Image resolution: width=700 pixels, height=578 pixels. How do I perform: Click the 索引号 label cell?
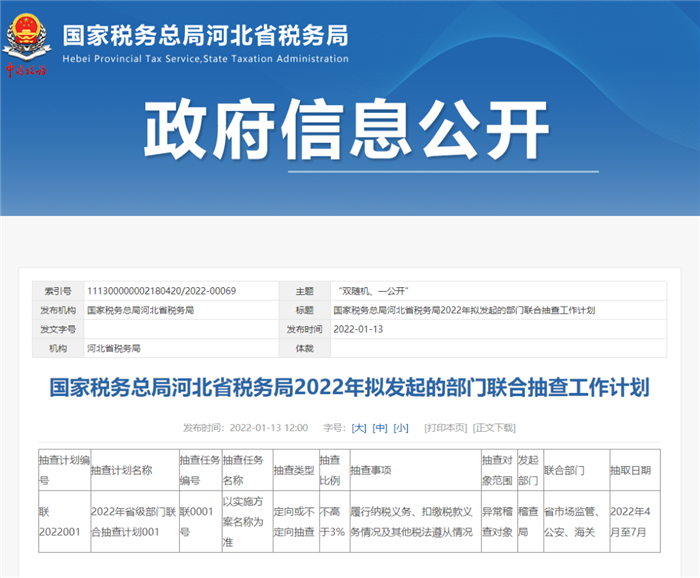(x=58, y=291)
